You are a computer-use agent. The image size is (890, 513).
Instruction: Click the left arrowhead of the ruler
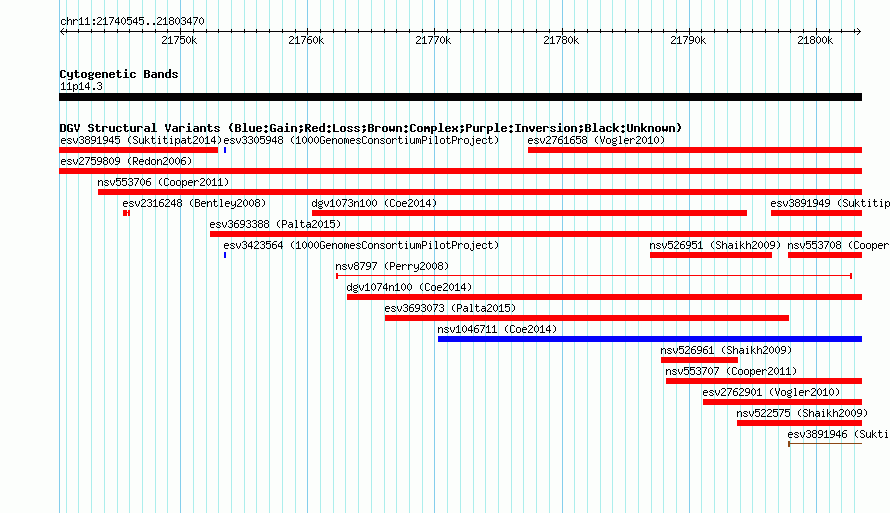coord(62,32)
